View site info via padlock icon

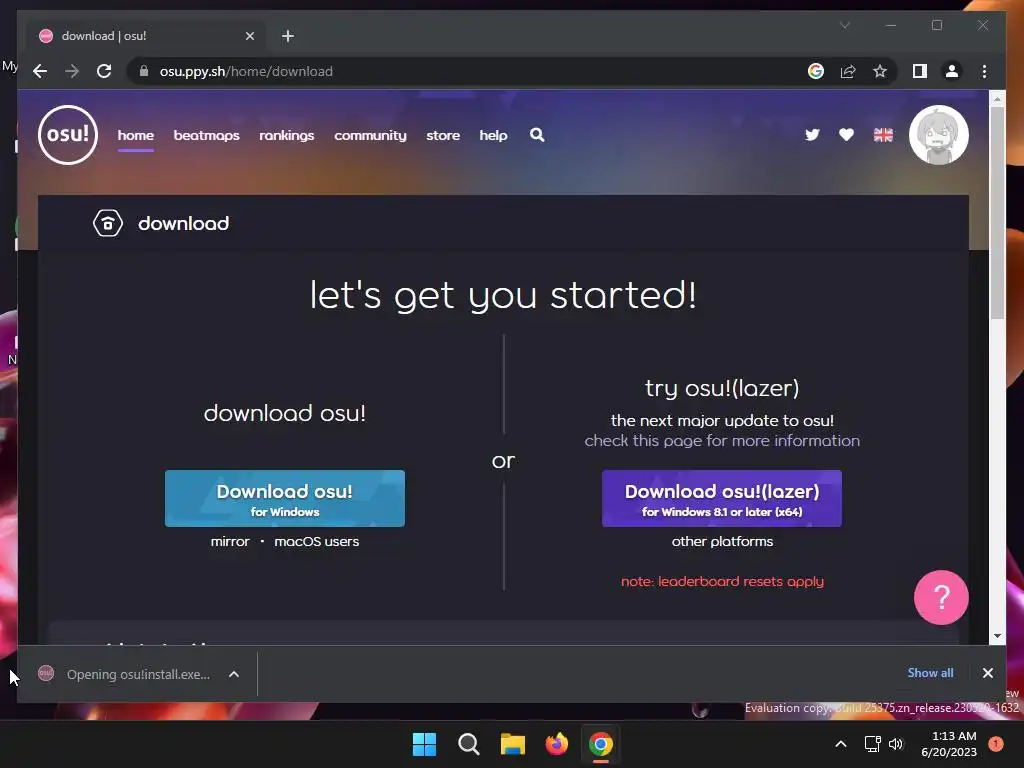(144, 71)
